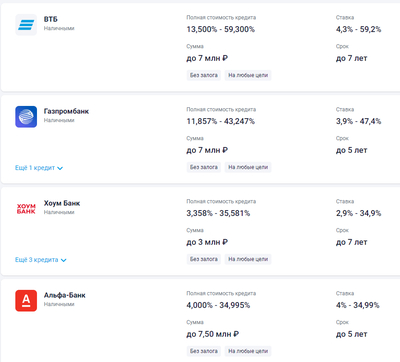The width and height of the screenshot is (400, 362).
Task: Click "Без залога" tag in Газпромбанк card
Action: 204,167
